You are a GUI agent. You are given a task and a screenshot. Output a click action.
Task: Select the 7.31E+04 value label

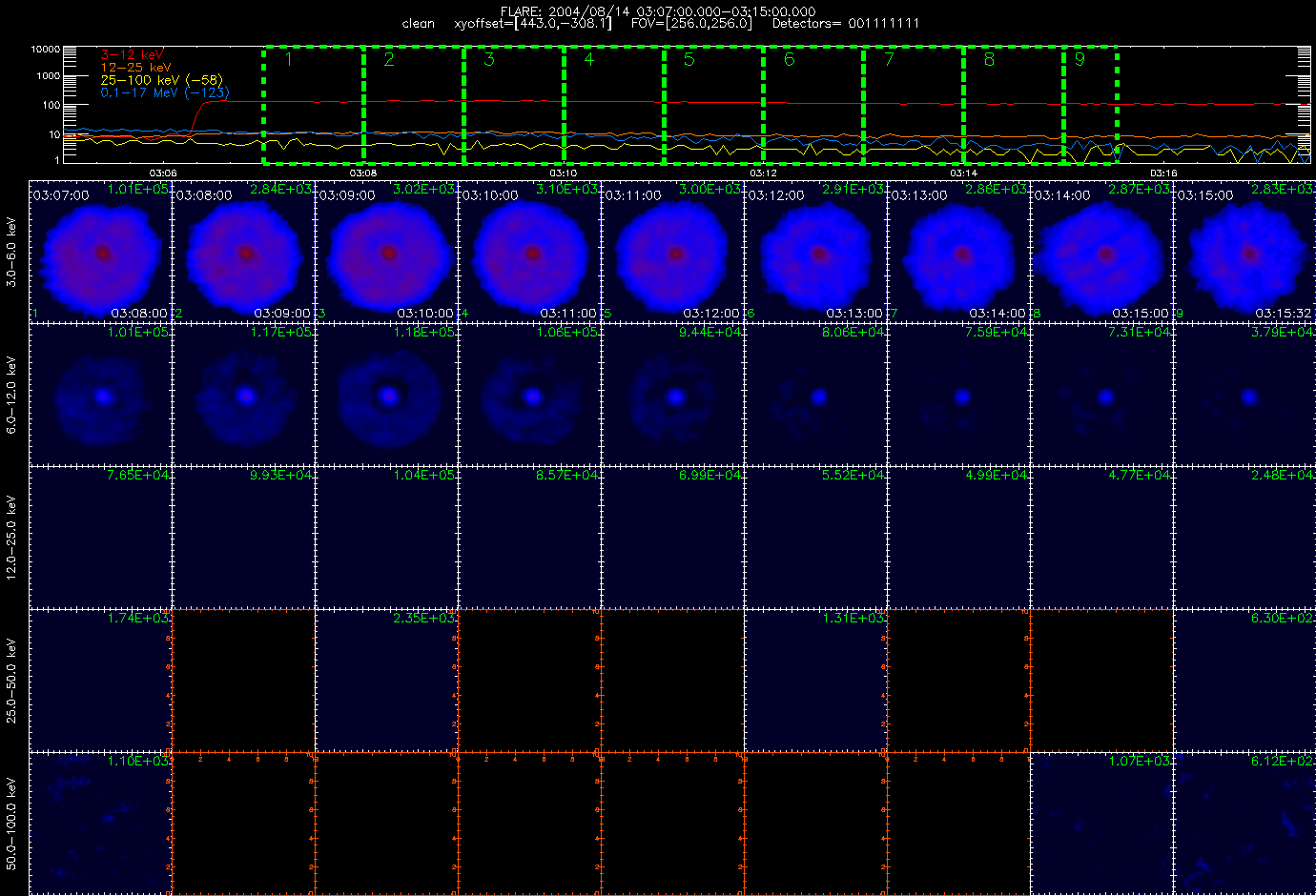tap(1139, 333)
